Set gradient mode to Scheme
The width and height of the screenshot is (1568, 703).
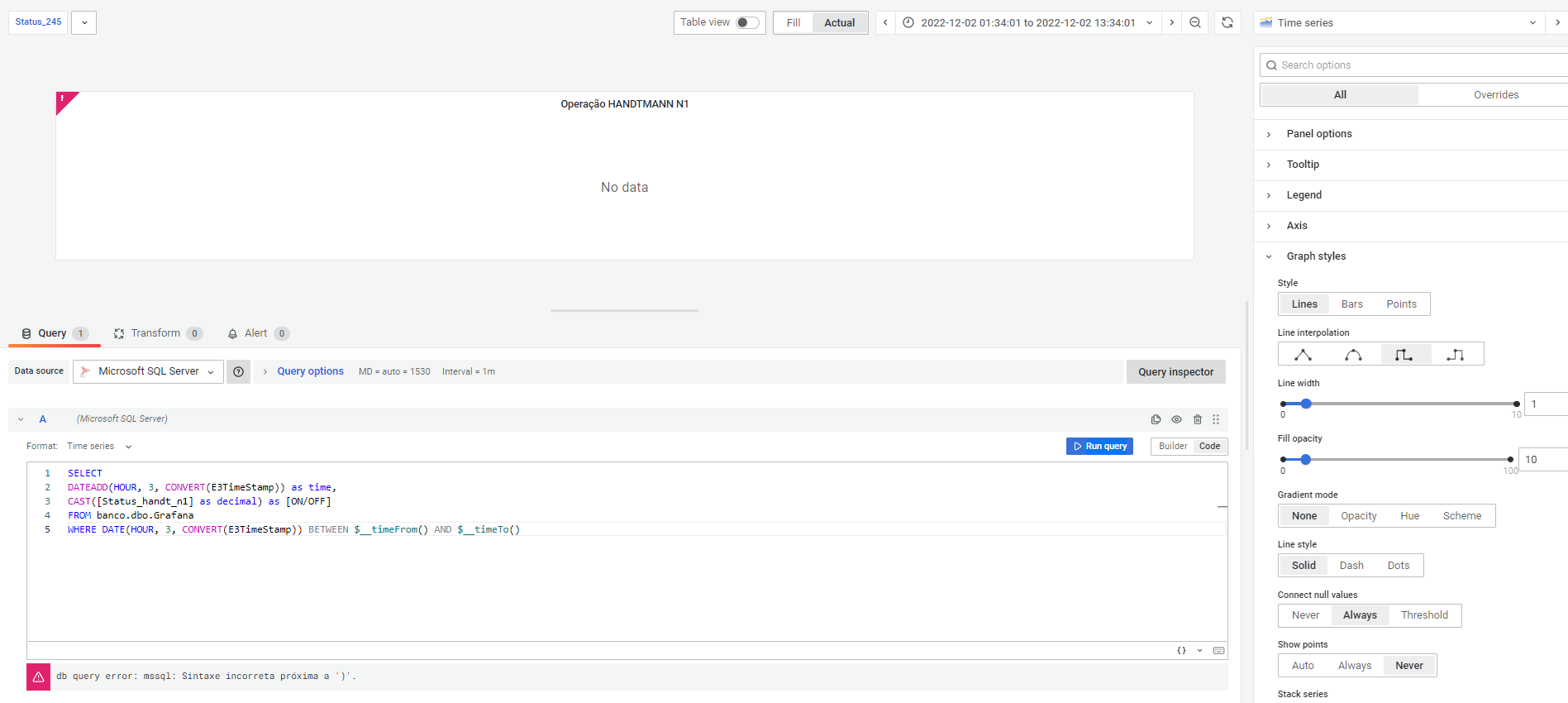click(1462, 516)
